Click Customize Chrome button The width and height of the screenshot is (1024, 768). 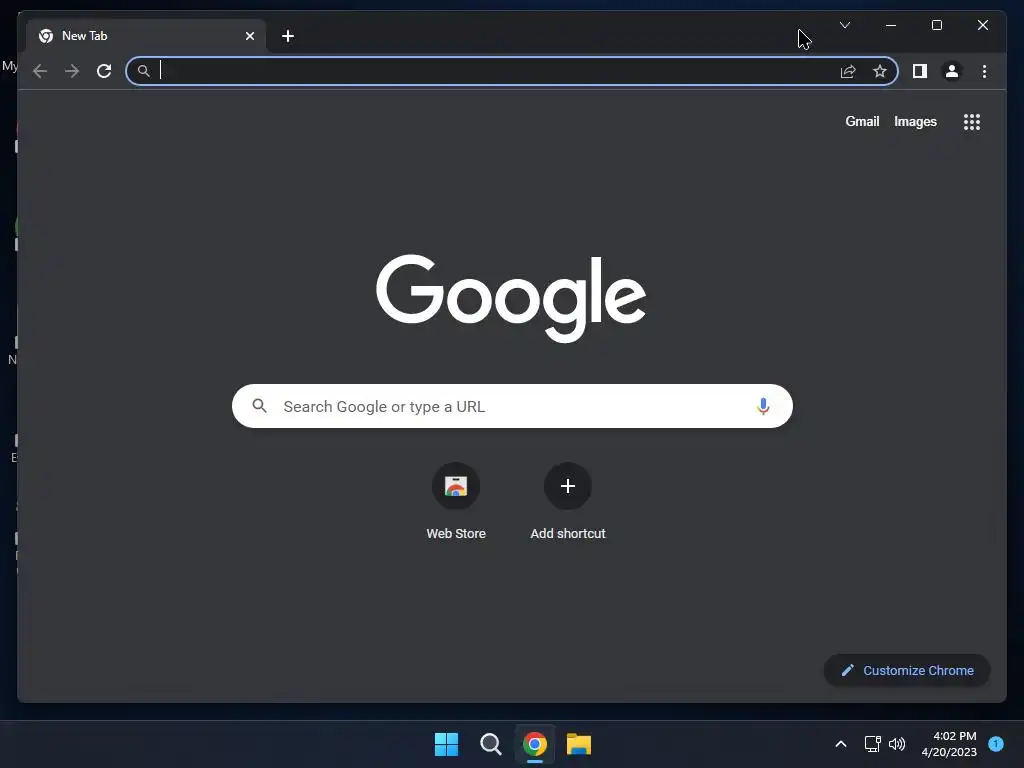coord(907,671)
